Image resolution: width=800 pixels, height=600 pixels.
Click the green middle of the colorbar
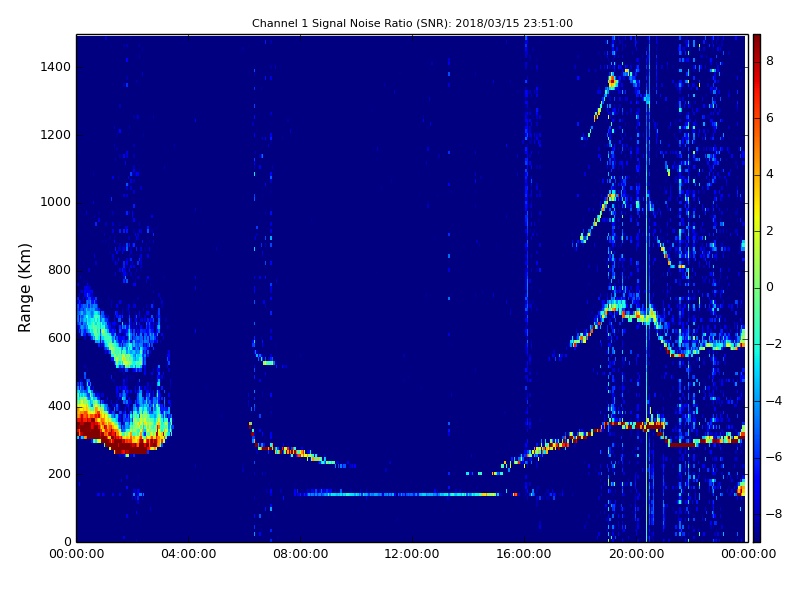point(757,288)
